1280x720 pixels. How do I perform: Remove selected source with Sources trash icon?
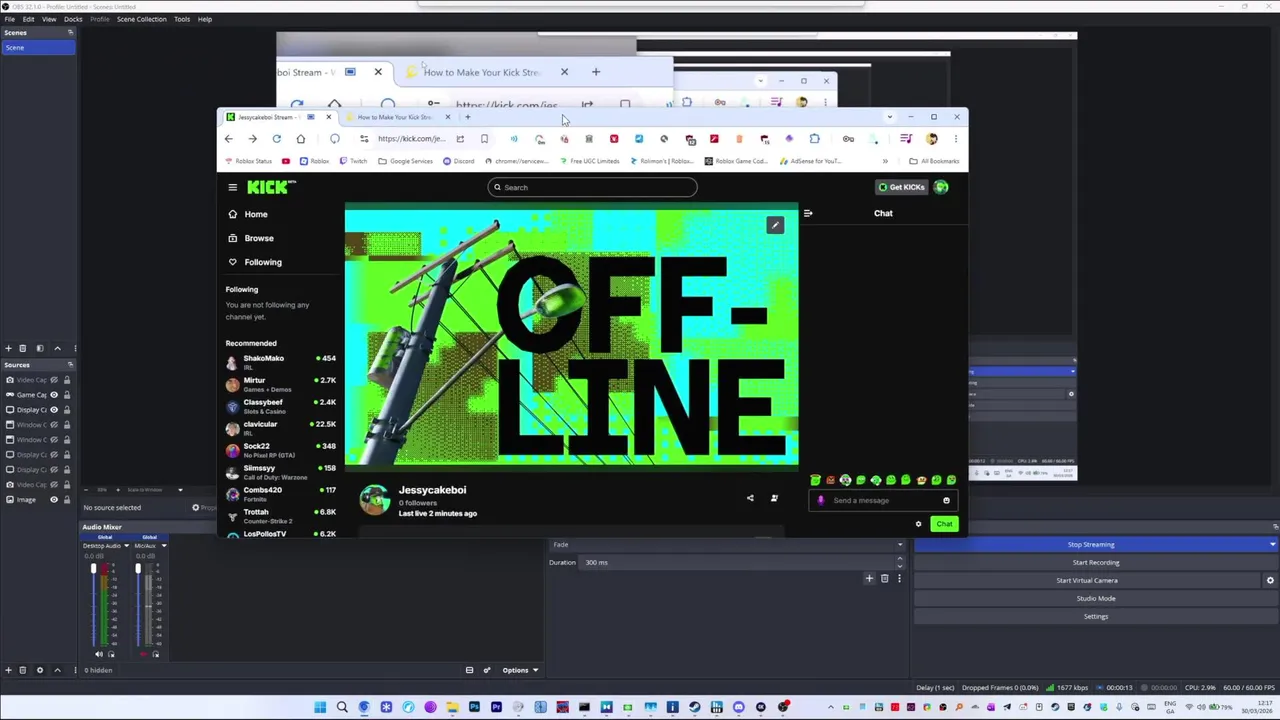(23, 670)
